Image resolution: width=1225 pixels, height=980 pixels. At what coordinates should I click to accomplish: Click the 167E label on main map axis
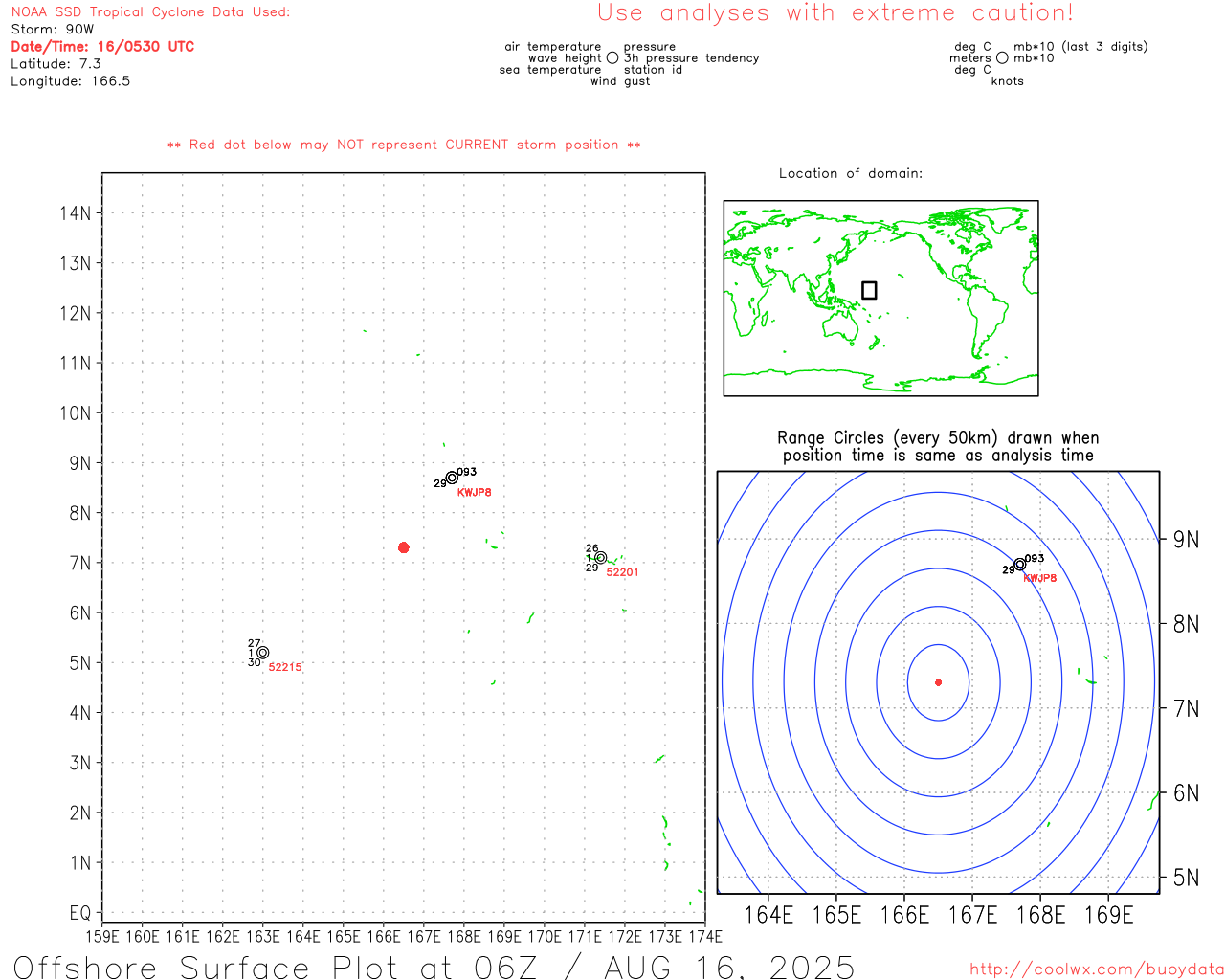point(424,936)
